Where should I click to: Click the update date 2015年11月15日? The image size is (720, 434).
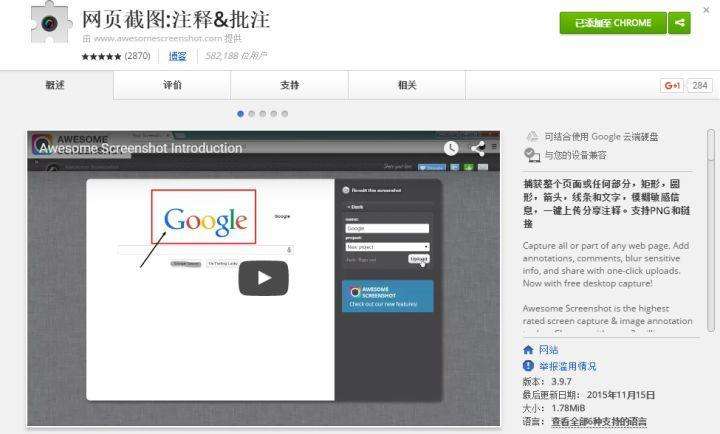tap(621, 395)
